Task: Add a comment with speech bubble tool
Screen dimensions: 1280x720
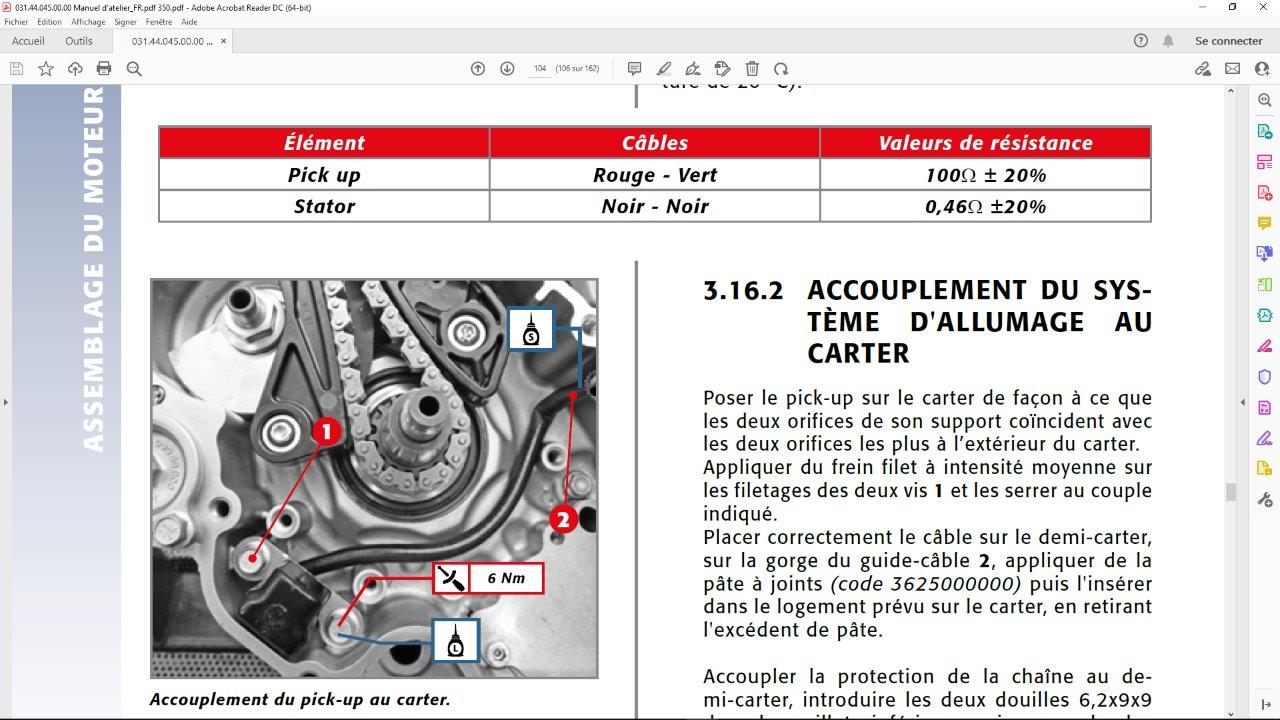Action: click(634, 69)
